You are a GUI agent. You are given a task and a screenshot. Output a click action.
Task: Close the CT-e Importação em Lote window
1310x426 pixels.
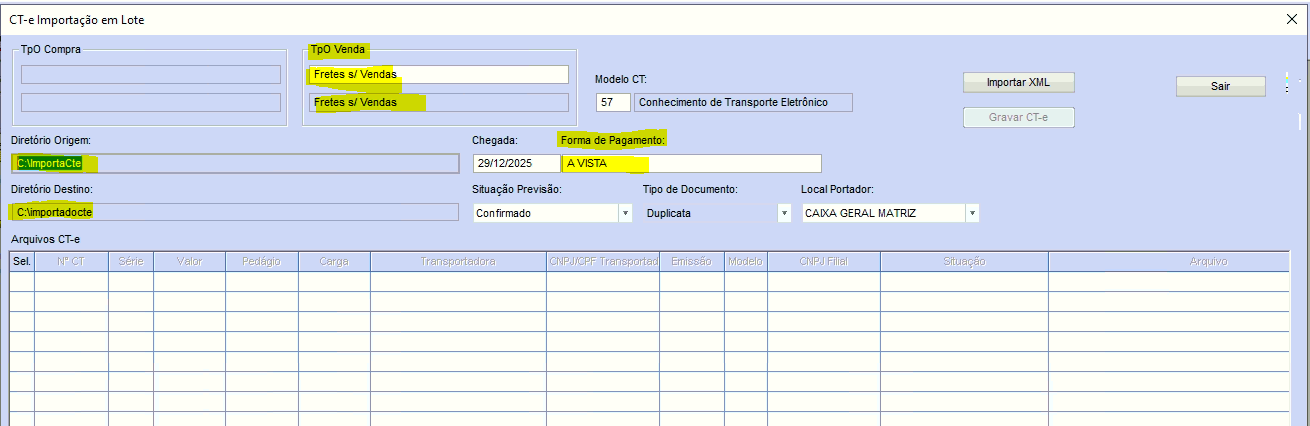point(1291,19)
